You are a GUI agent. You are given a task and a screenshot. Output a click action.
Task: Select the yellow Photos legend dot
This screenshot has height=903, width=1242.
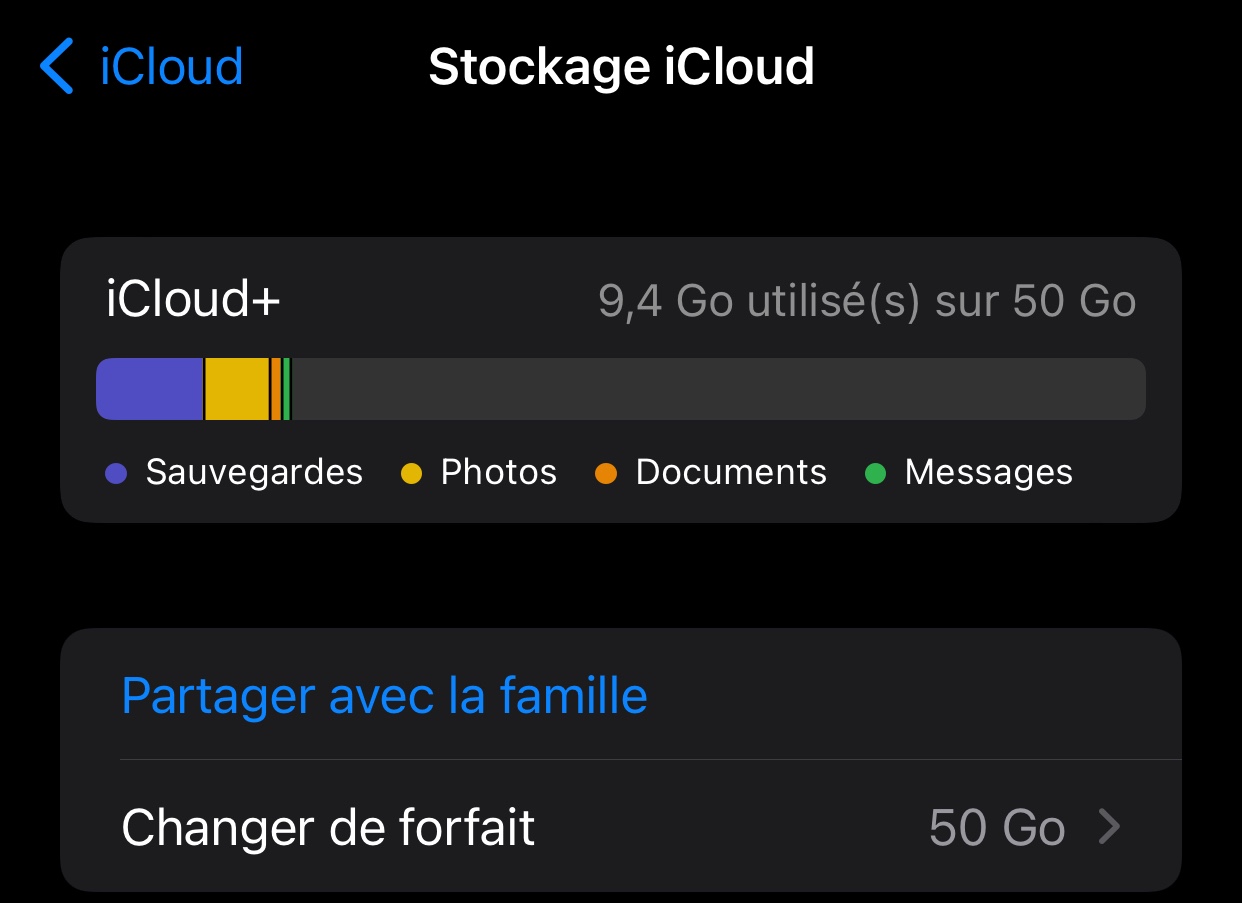click(x=413, y=473)
